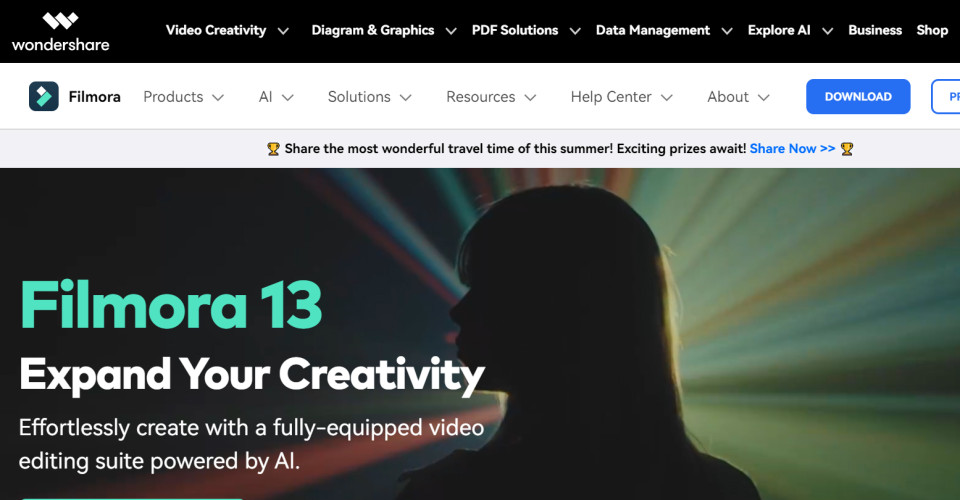The width and height of the screenshot is (960, 500).
Task: Open the About menu chevron
Action: [x=763, y=97]
